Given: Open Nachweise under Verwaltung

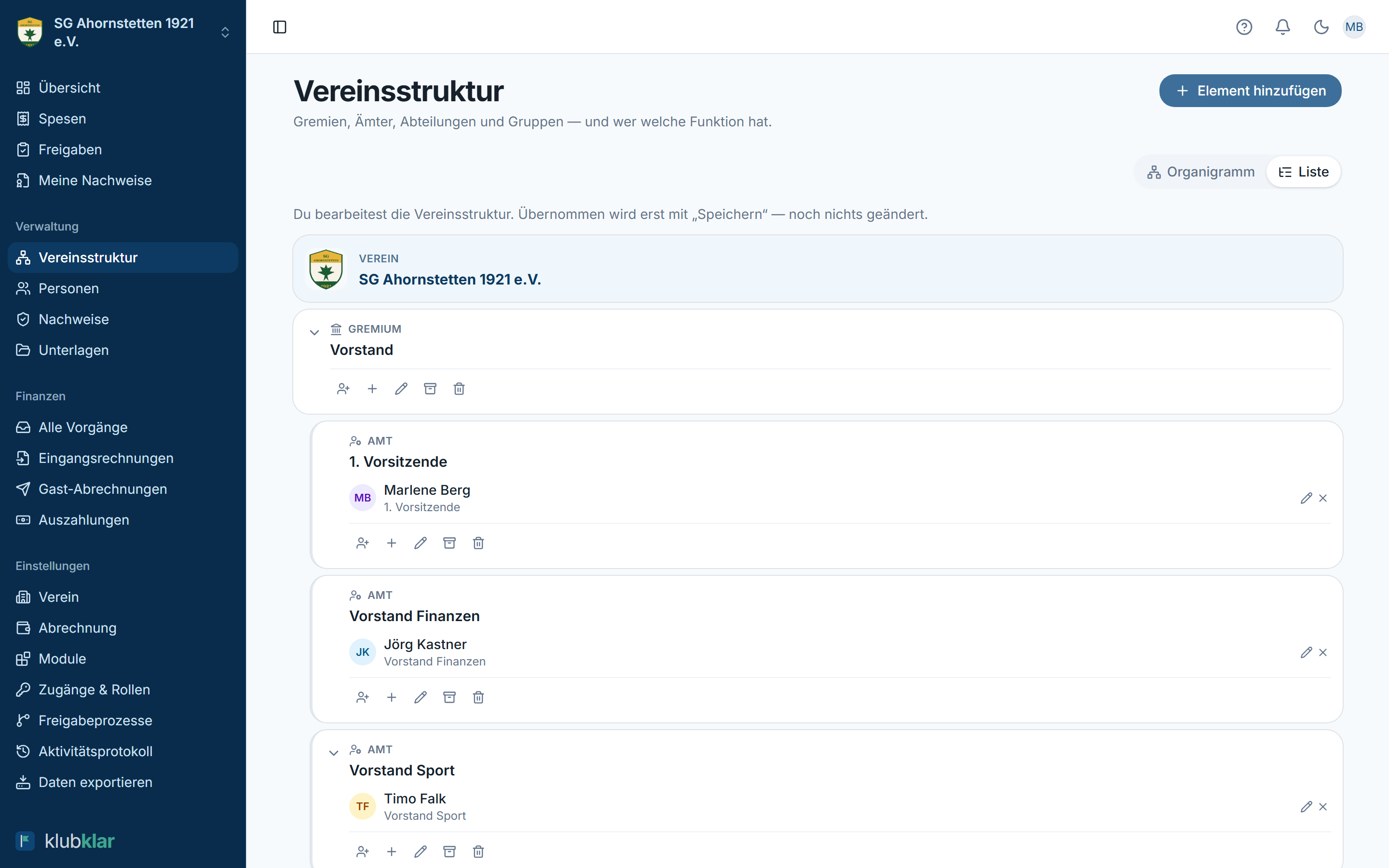Looking at the screenshot, I should coord(123,319).
